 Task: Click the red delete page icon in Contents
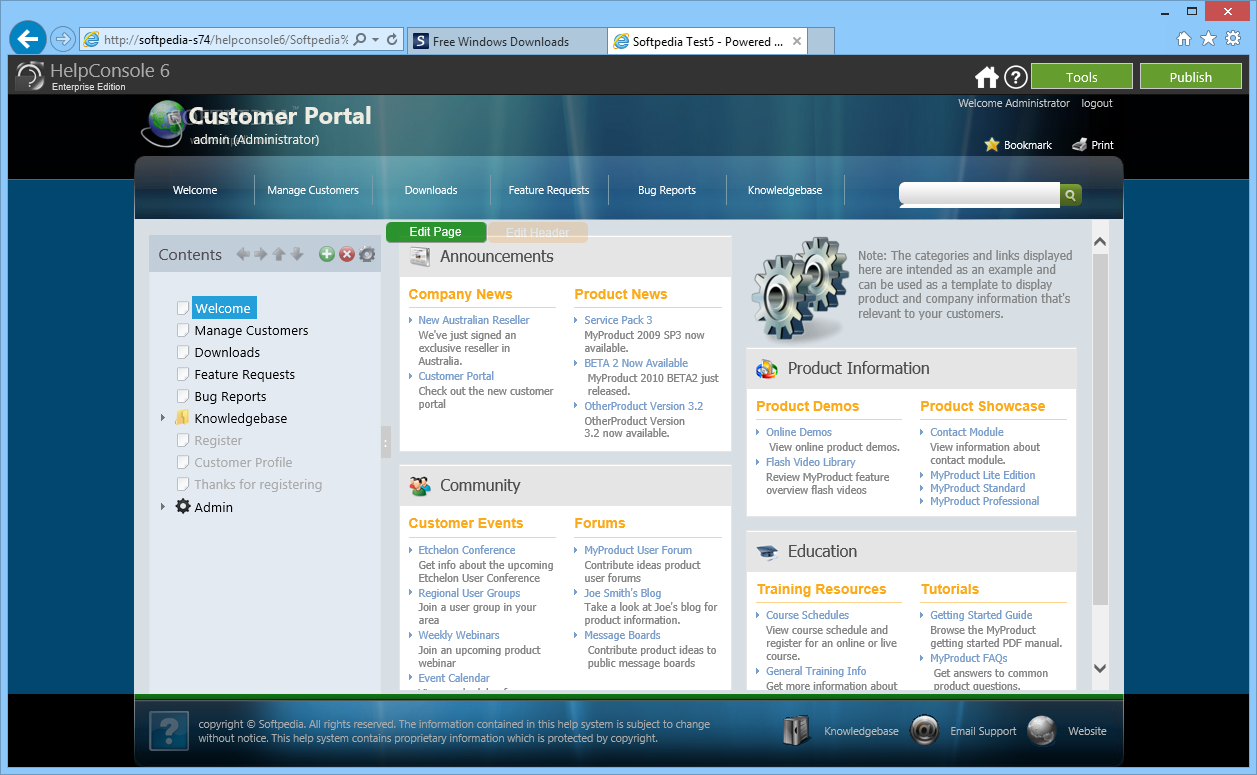[347, 254]
